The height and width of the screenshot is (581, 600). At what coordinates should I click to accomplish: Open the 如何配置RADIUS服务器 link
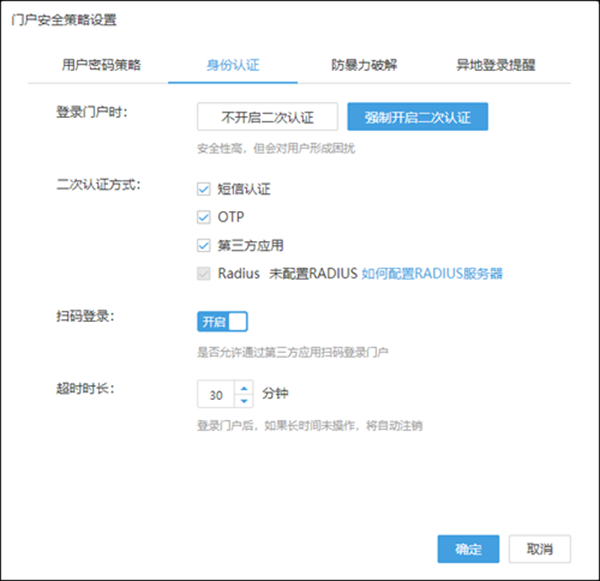click(x=432, y=272)
